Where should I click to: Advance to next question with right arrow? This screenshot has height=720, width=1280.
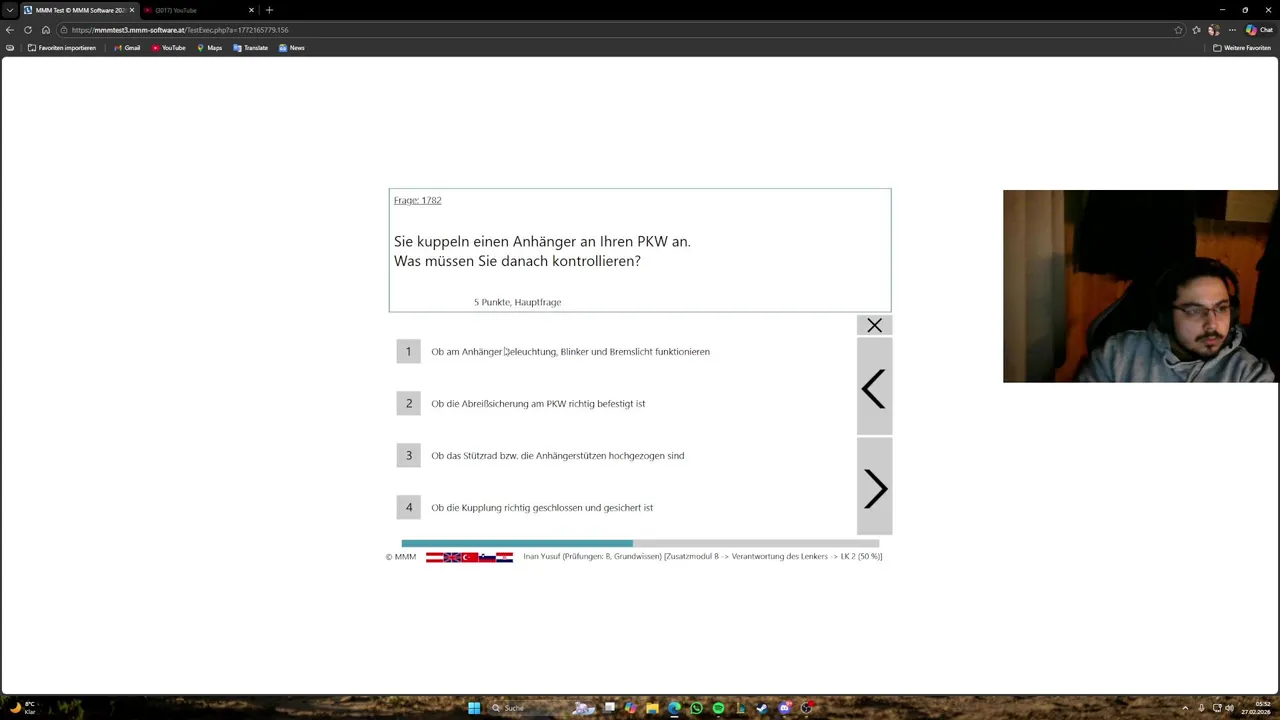[x=874, y=488]
